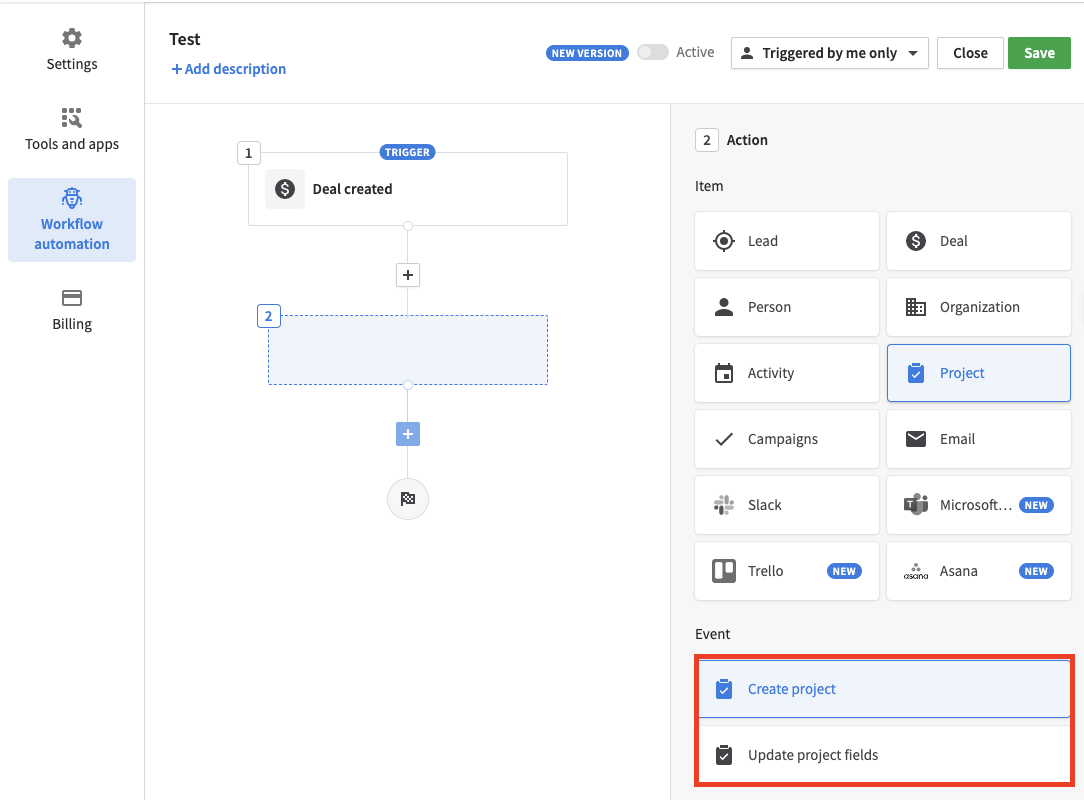Click Save to save the workflow

pos(1039,52)
